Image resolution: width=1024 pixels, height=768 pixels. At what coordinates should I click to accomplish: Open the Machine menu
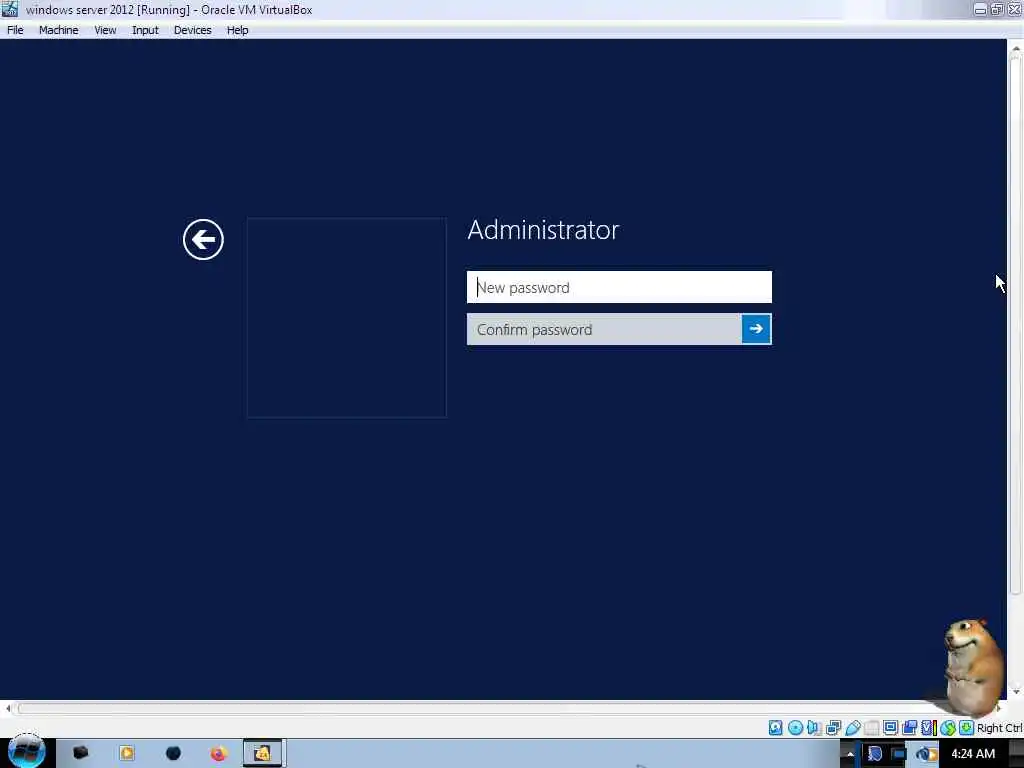coord(58,30)
